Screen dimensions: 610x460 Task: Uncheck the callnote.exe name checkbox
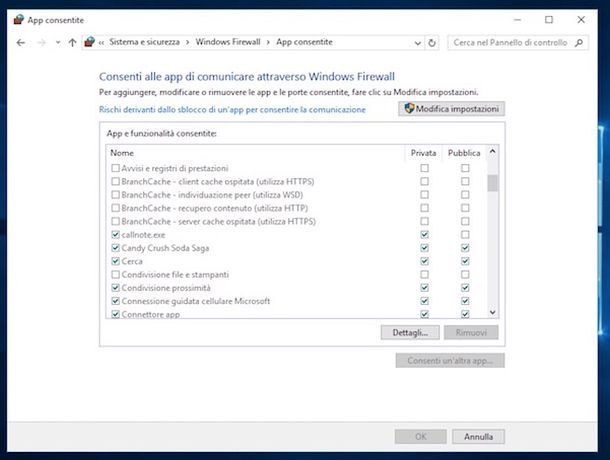(116, 235)
